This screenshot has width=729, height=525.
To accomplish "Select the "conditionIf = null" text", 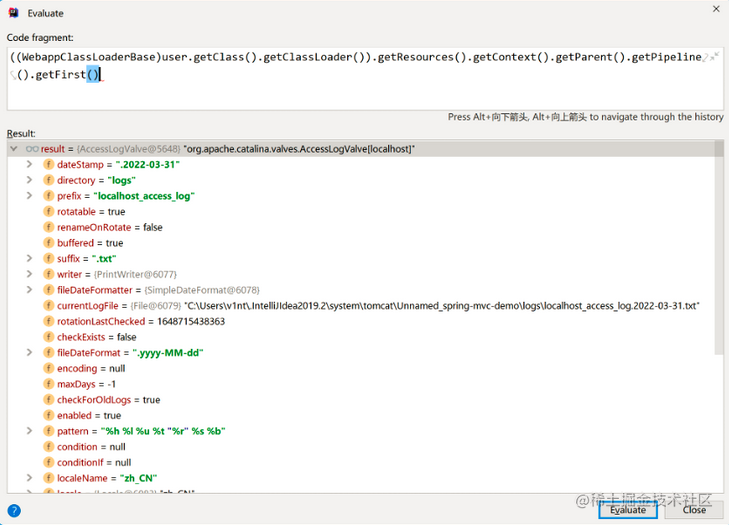I will (94, 462).
